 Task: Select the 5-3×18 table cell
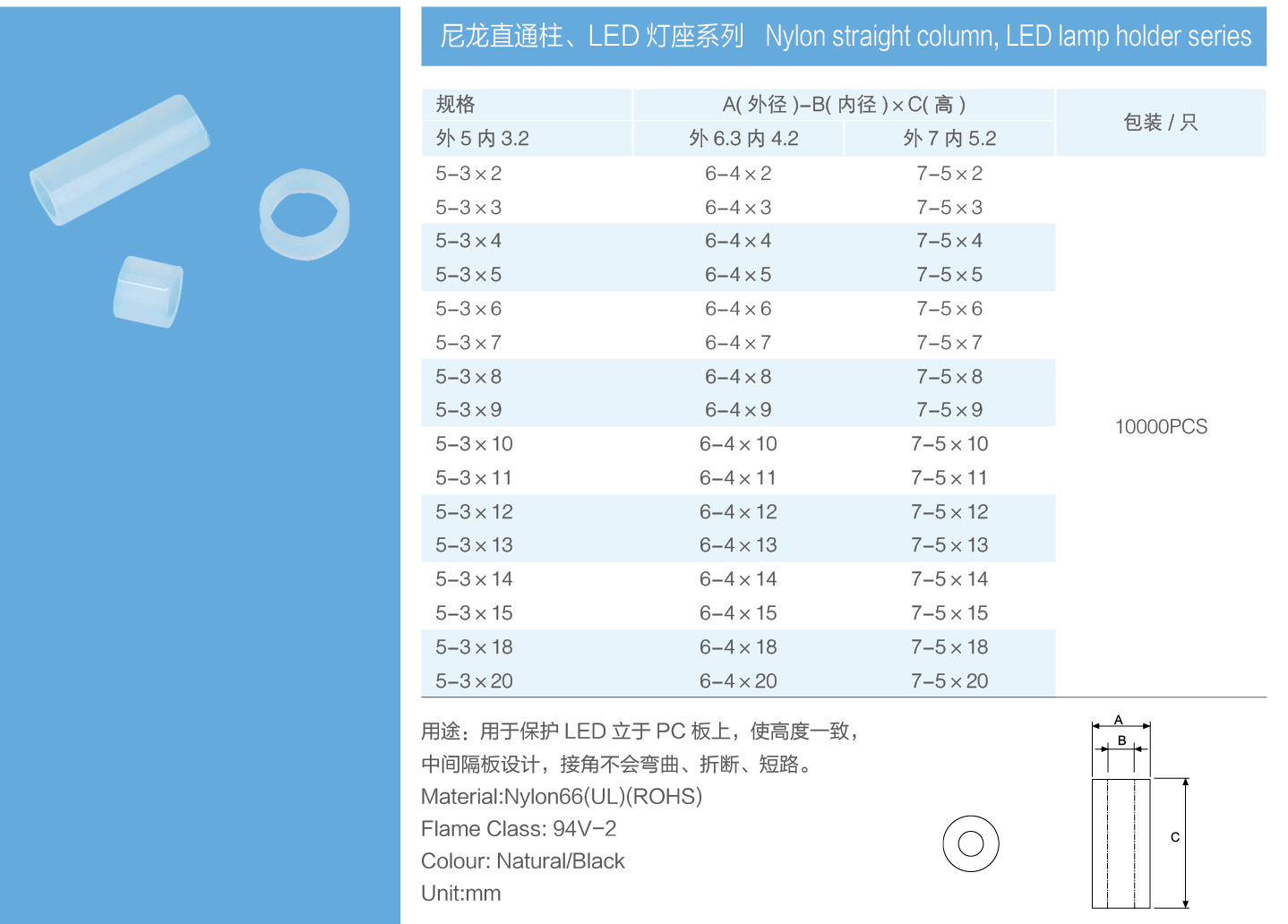pyautogui.click(x=474, y=647)
